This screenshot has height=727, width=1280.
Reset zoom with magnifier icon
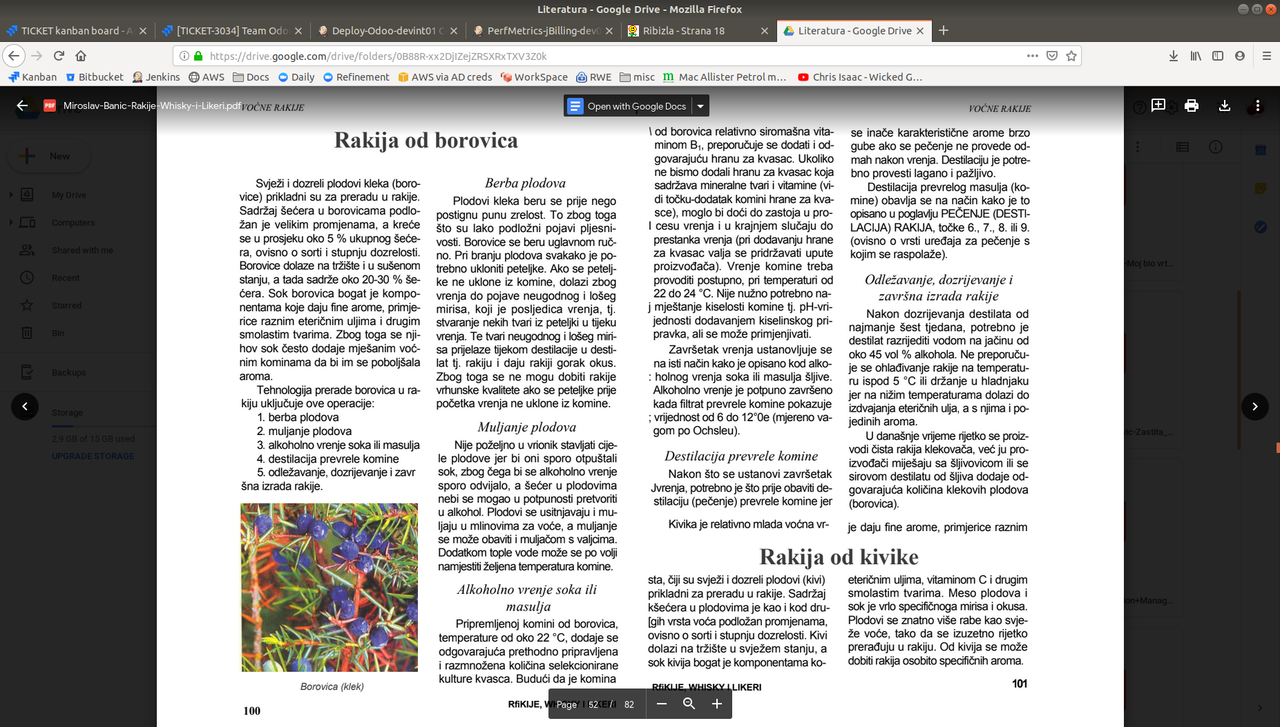(x=689, y=704)
